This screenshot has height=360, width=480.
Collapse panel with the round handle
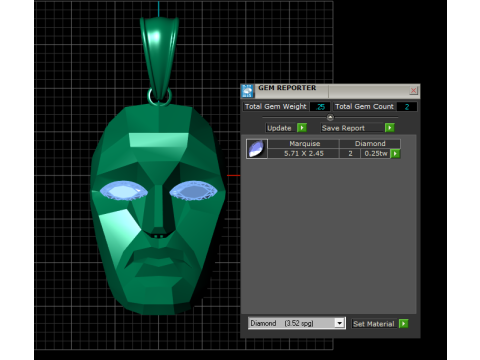coord(330,117)
